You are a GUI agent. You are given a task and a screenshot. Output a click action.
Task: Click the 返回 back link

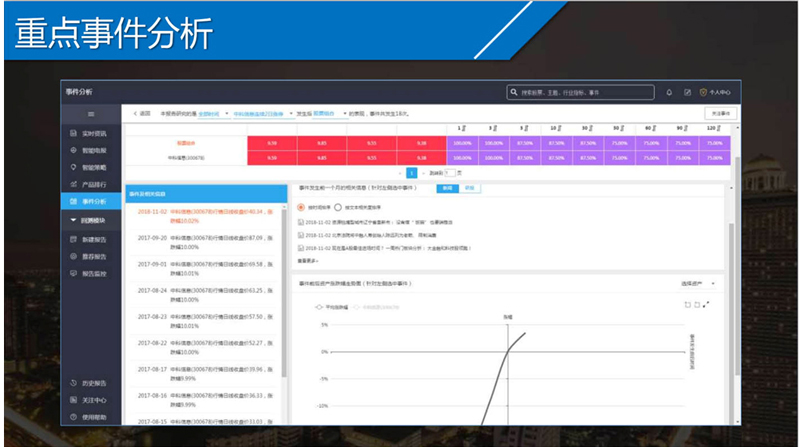[x=140, y=114]
